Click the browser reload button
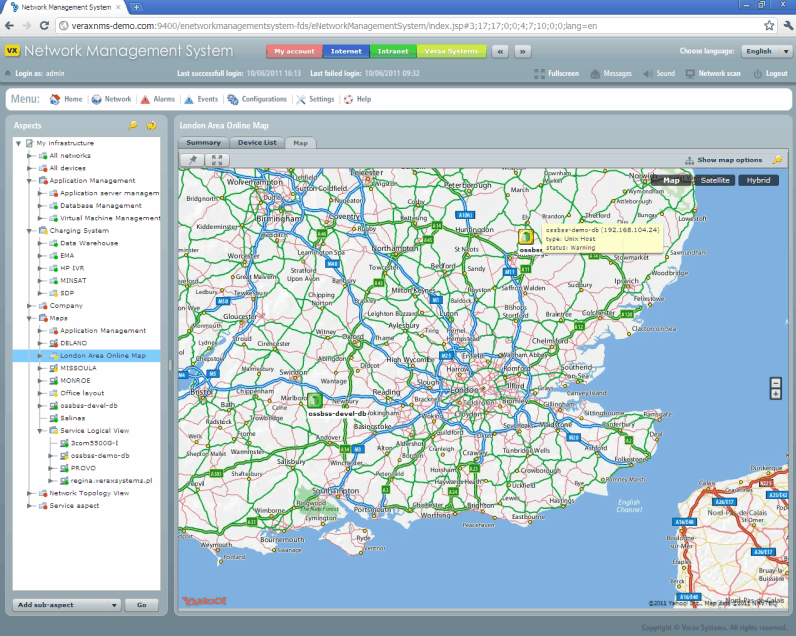This screenshot has height=636, width=796. (x=44, y=25)
